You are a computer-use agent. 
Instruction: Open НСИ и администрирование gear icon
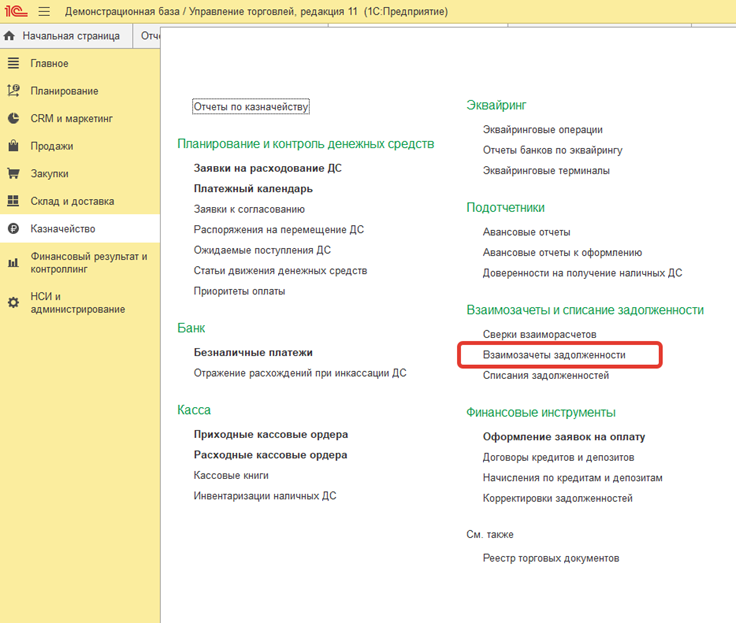(13, 302)
